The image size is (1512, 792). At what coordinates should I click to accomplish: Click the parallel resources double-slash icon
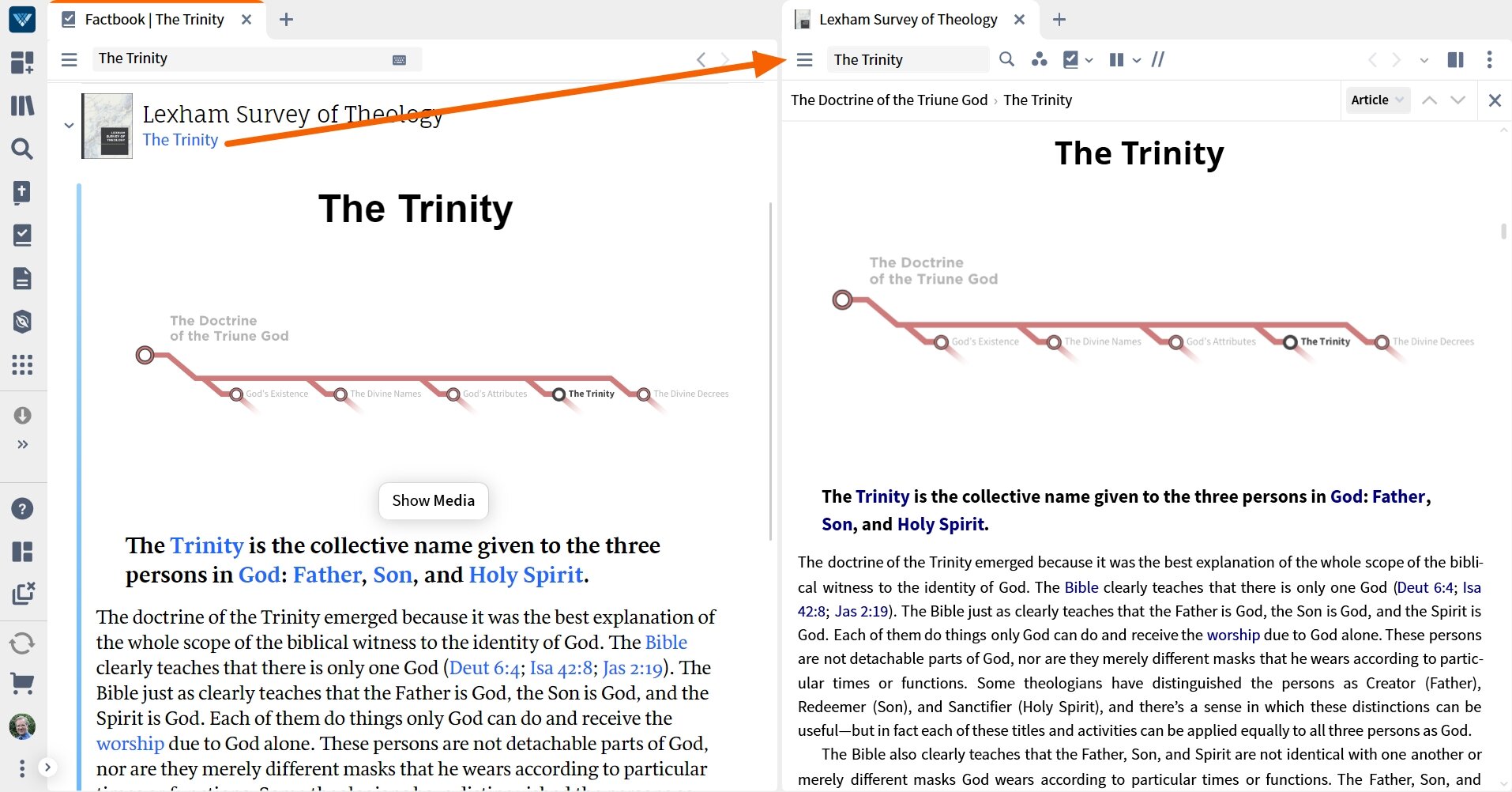1158,59
